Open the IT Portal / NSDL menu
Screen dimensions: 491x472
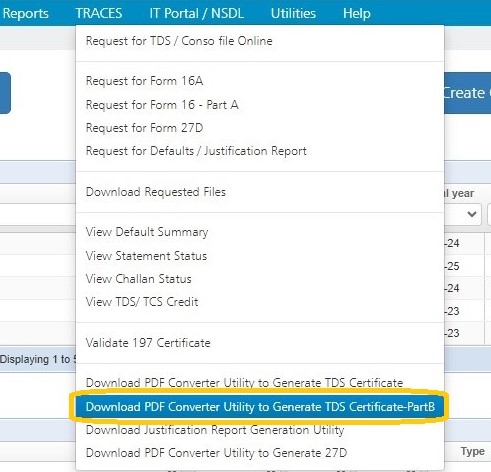(196, 13)
